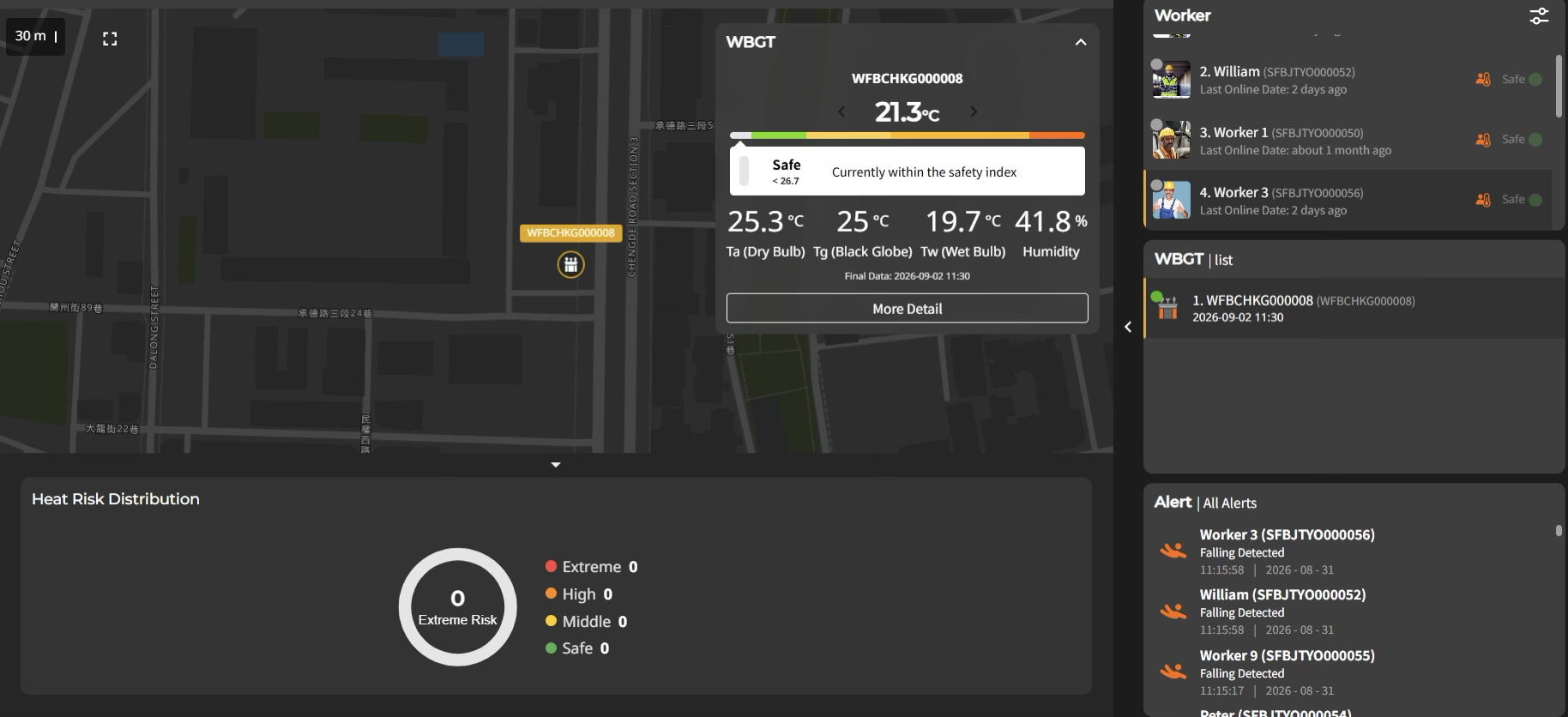Viewport: 1568px width, 717px height.
Task: Open Worker filter settings icon
Action: (x=1539, y=15)
